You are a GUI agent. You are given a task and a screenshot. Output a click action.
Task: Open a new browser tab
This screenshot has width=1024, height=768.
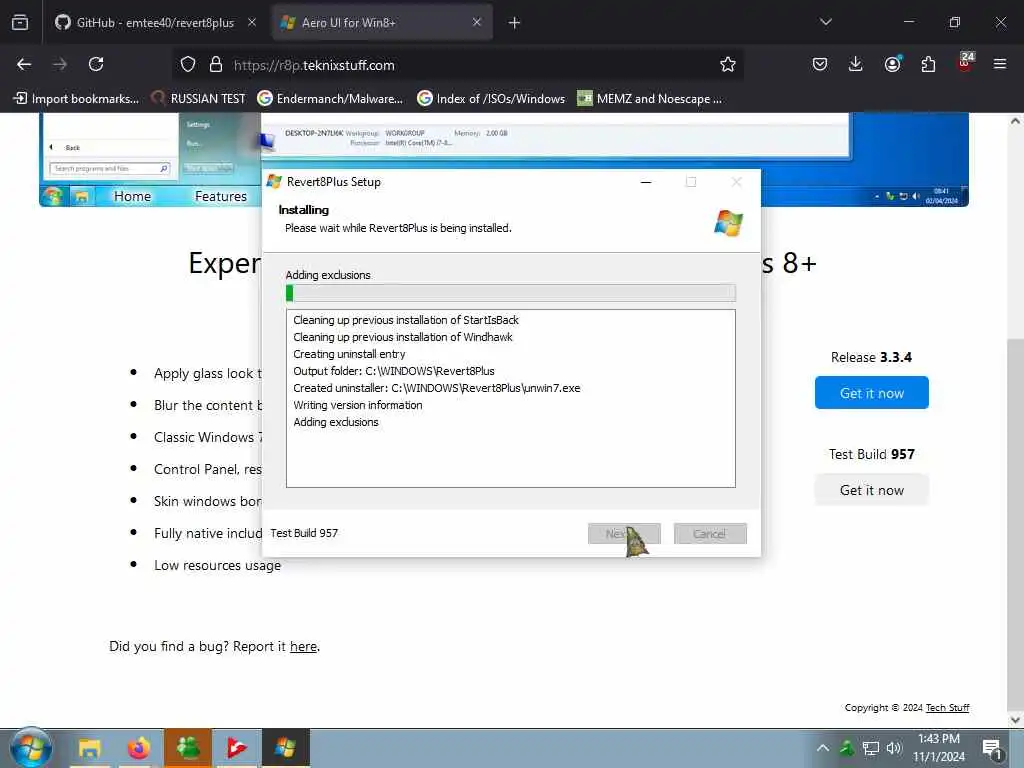(x=514, y=23)
